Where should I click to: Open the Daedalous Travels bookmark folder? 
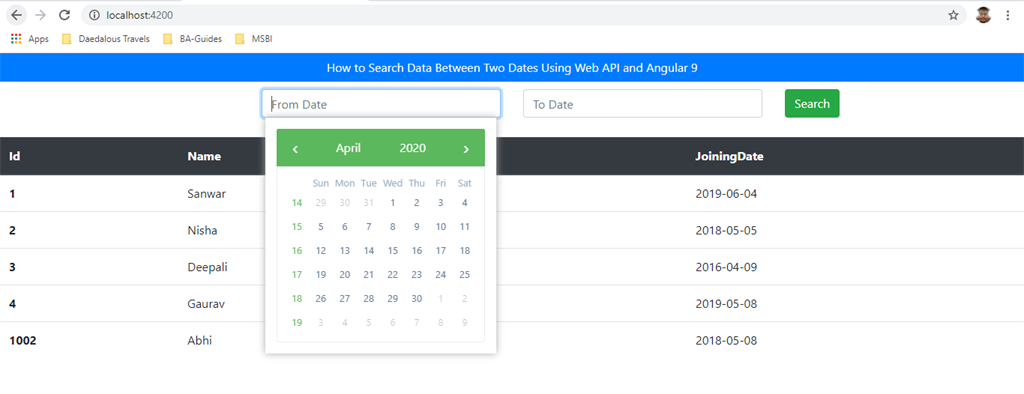[x=106, y=39]
